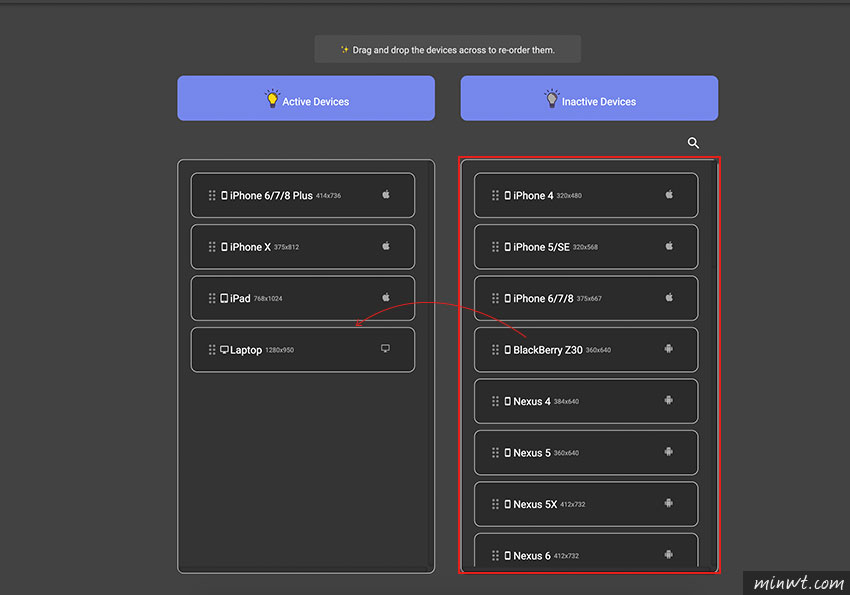The image size is (850, 595).
Task: Click the grey lightbulb icon beside Inactive Devices
Action: click(x=552, y=99)
